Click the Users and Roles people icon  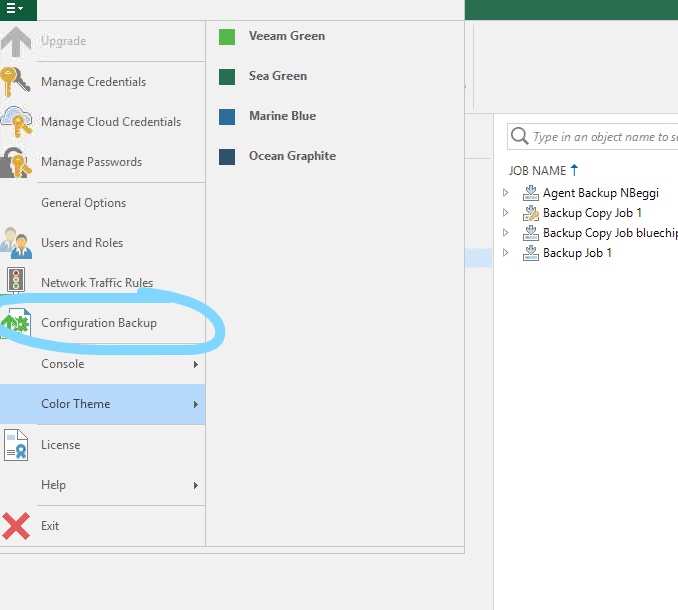(16, 243)
